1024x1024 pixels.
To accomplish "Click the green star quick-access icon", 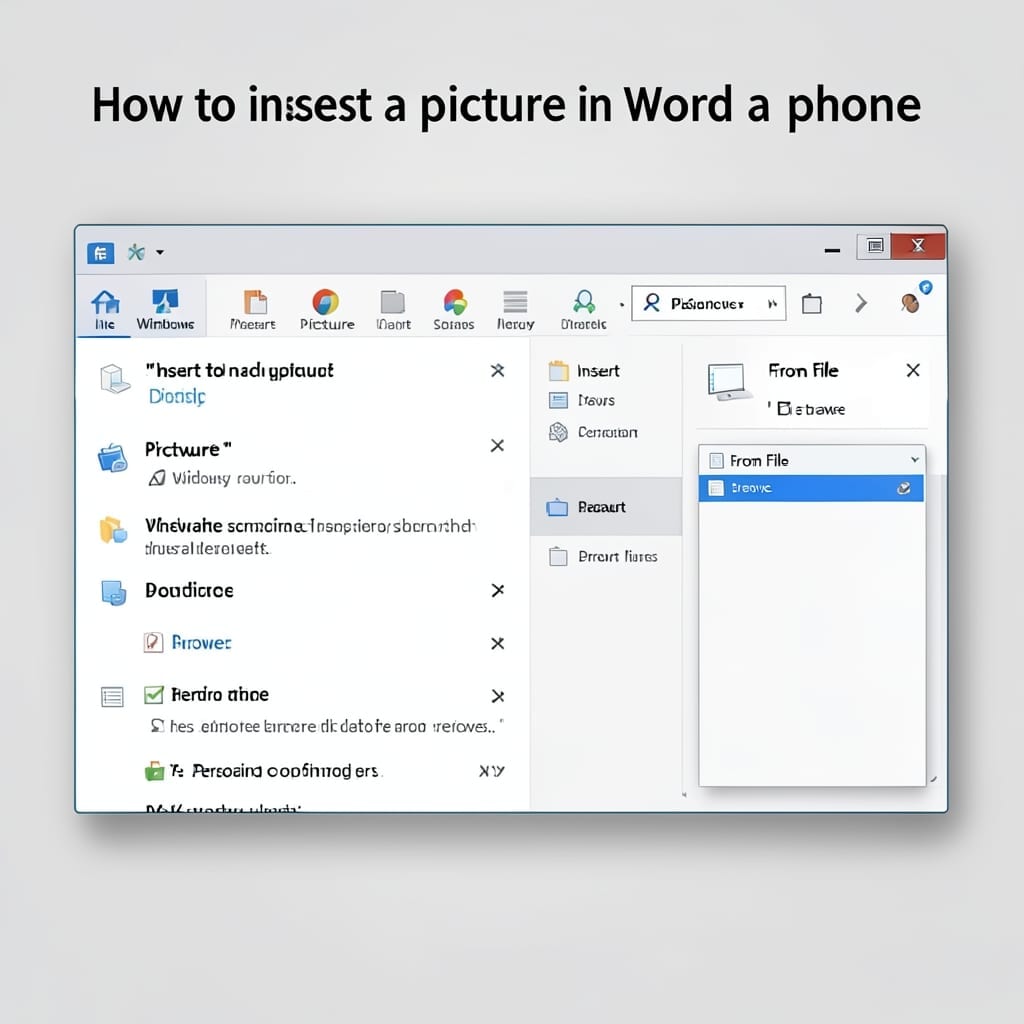I will (136, 252).
